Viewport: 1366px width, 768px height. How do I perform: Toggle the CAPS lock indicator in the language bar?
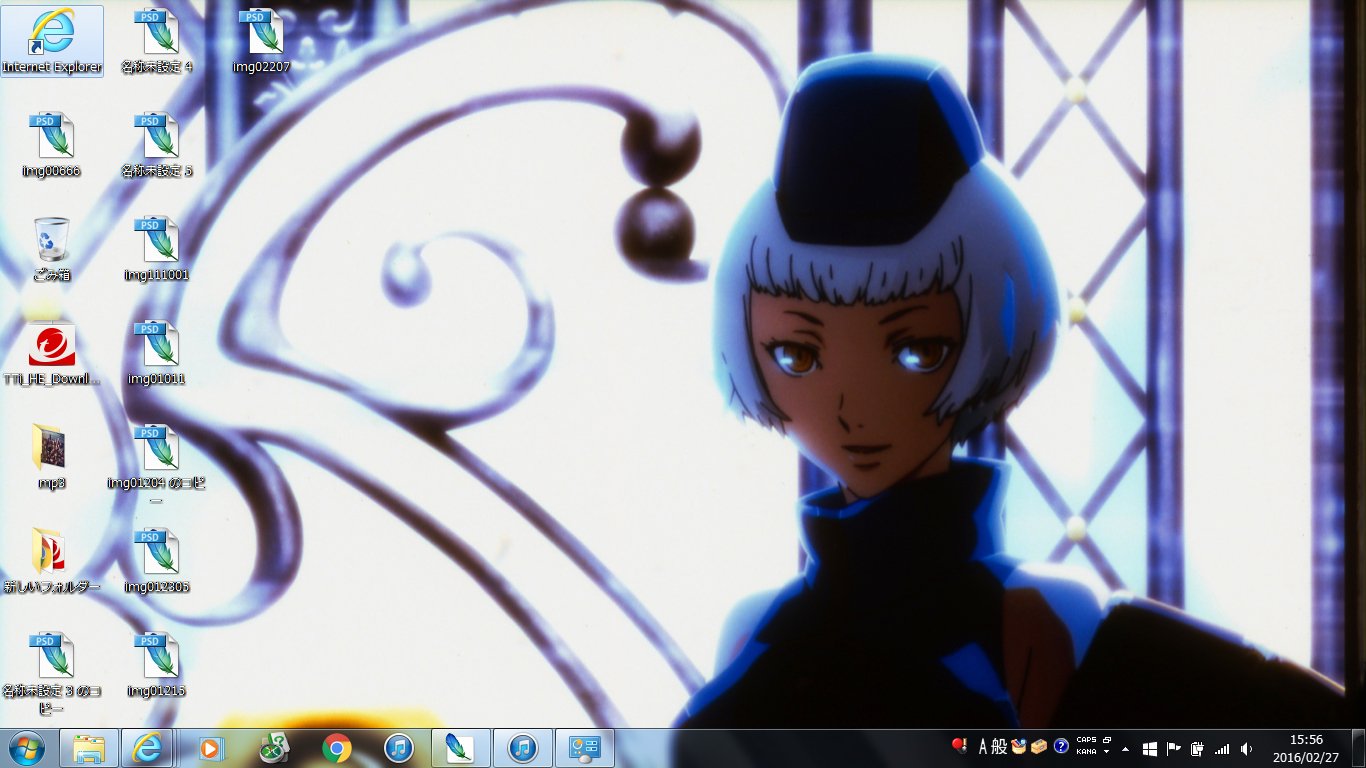(1086, 739)
